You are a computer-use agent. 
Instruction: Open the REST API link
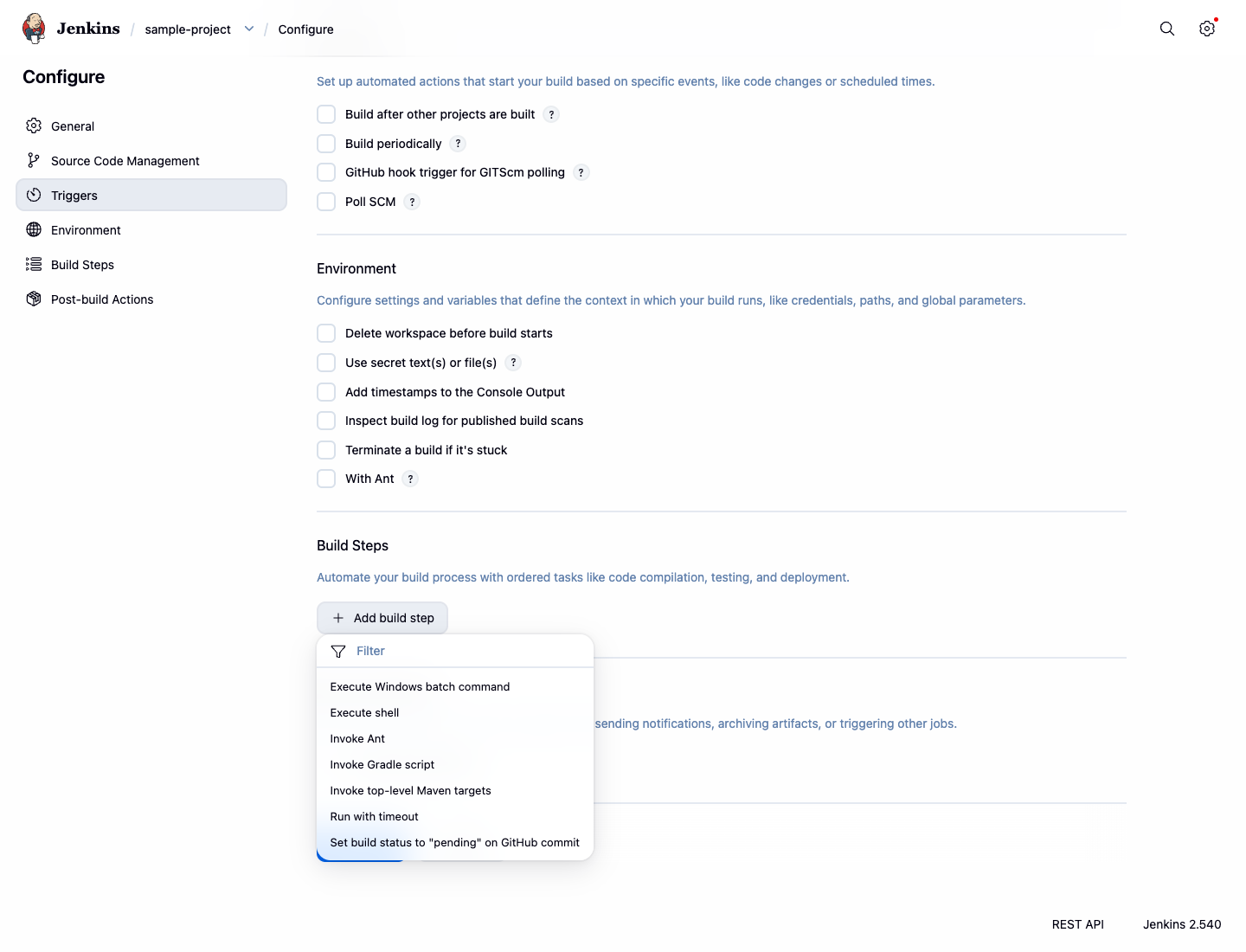[x=1078, y=924]
